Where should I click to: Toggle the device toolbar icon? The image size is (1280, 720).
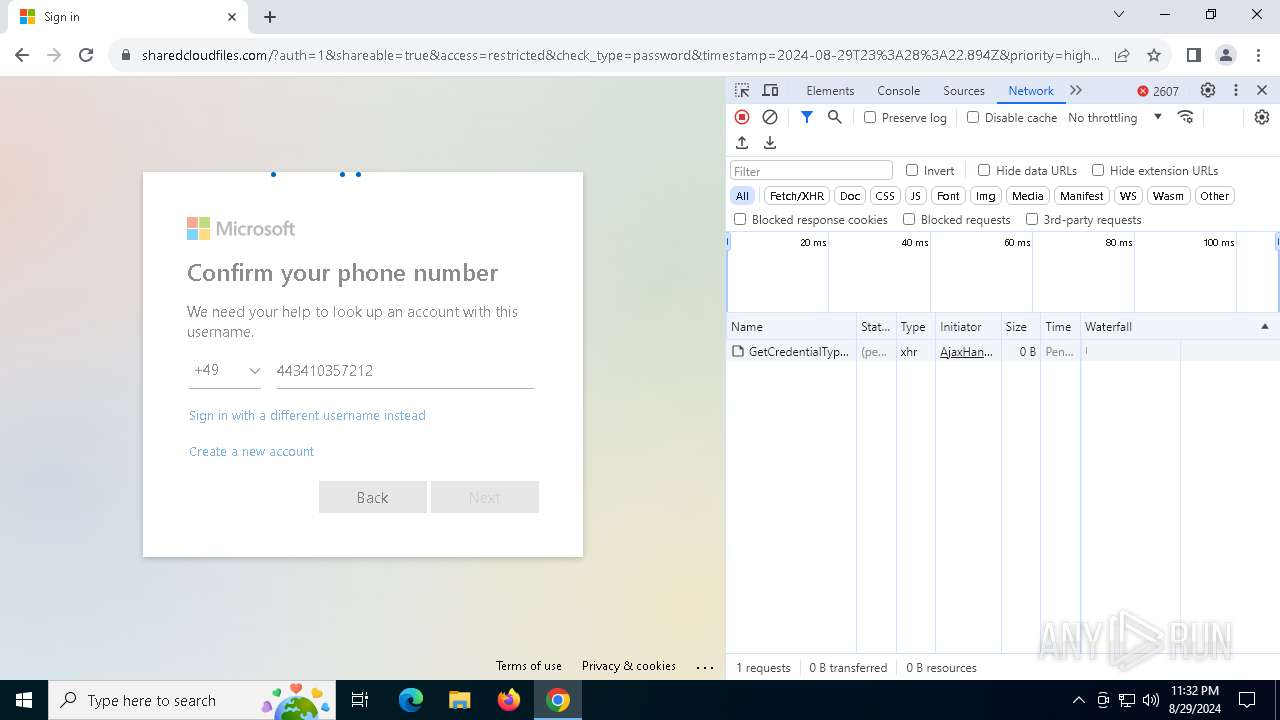770,90
